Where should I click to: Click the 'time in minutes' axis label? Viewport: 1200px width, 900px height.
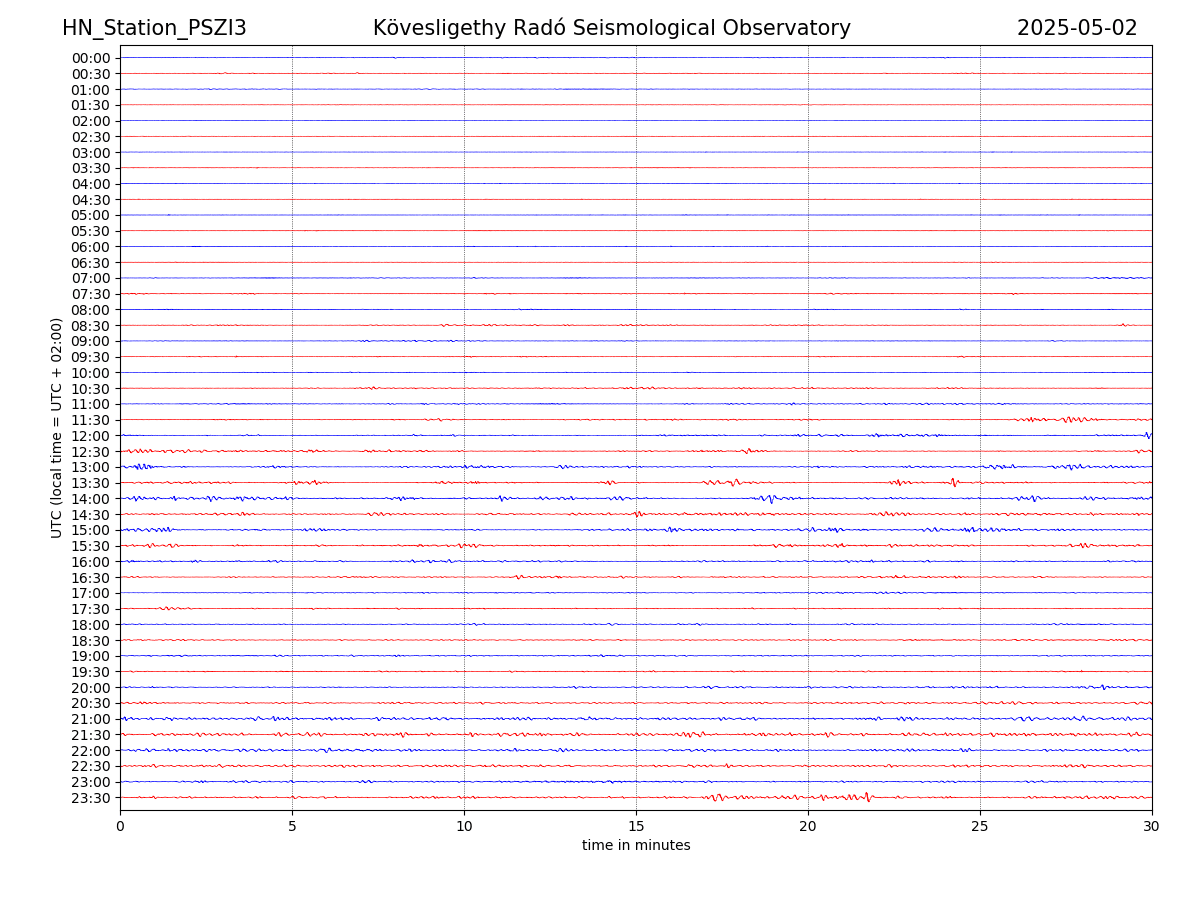click(x=636, y=845)
